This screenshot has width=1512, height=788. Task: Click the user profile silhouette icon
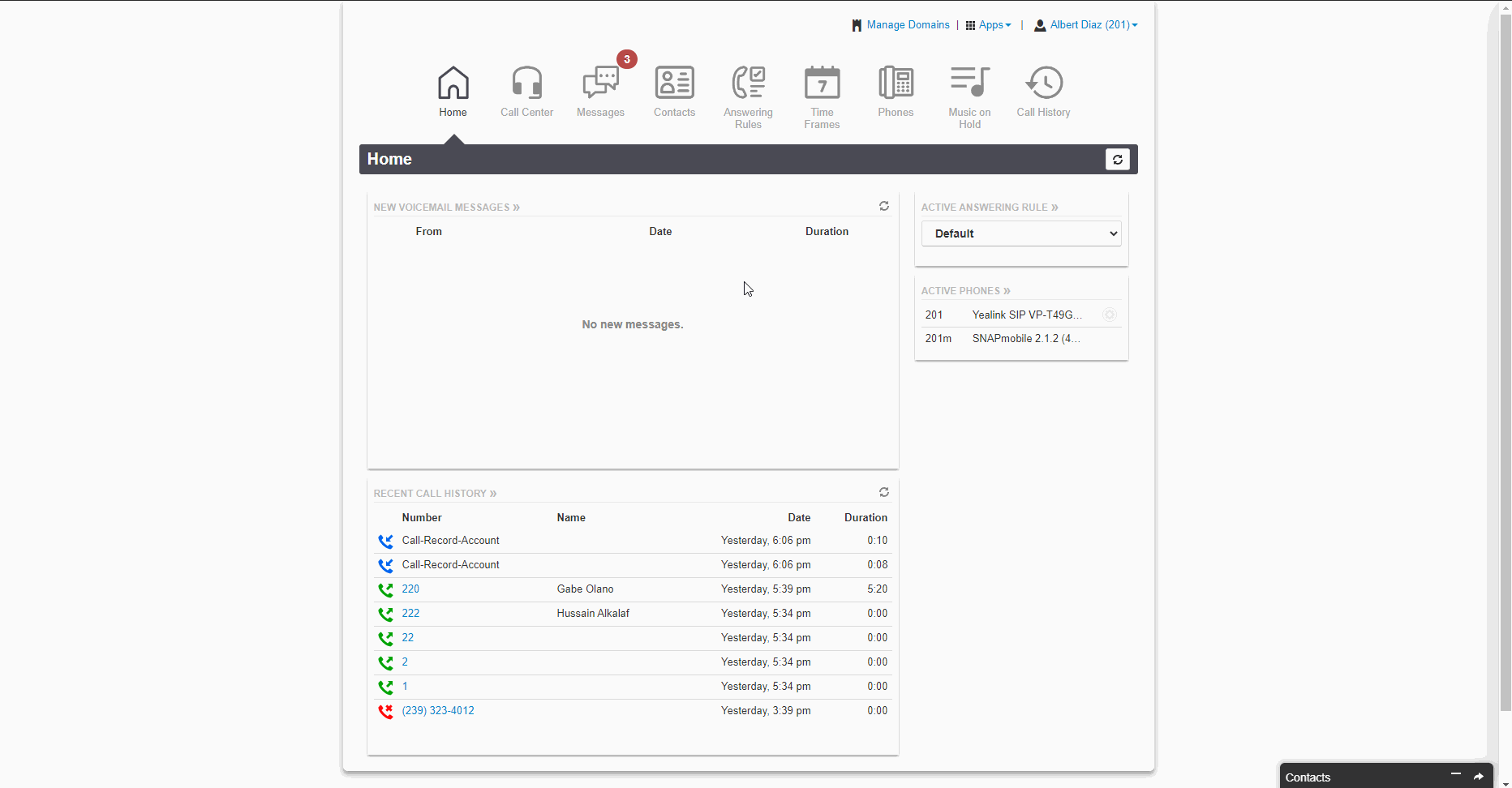point(1040,25)
